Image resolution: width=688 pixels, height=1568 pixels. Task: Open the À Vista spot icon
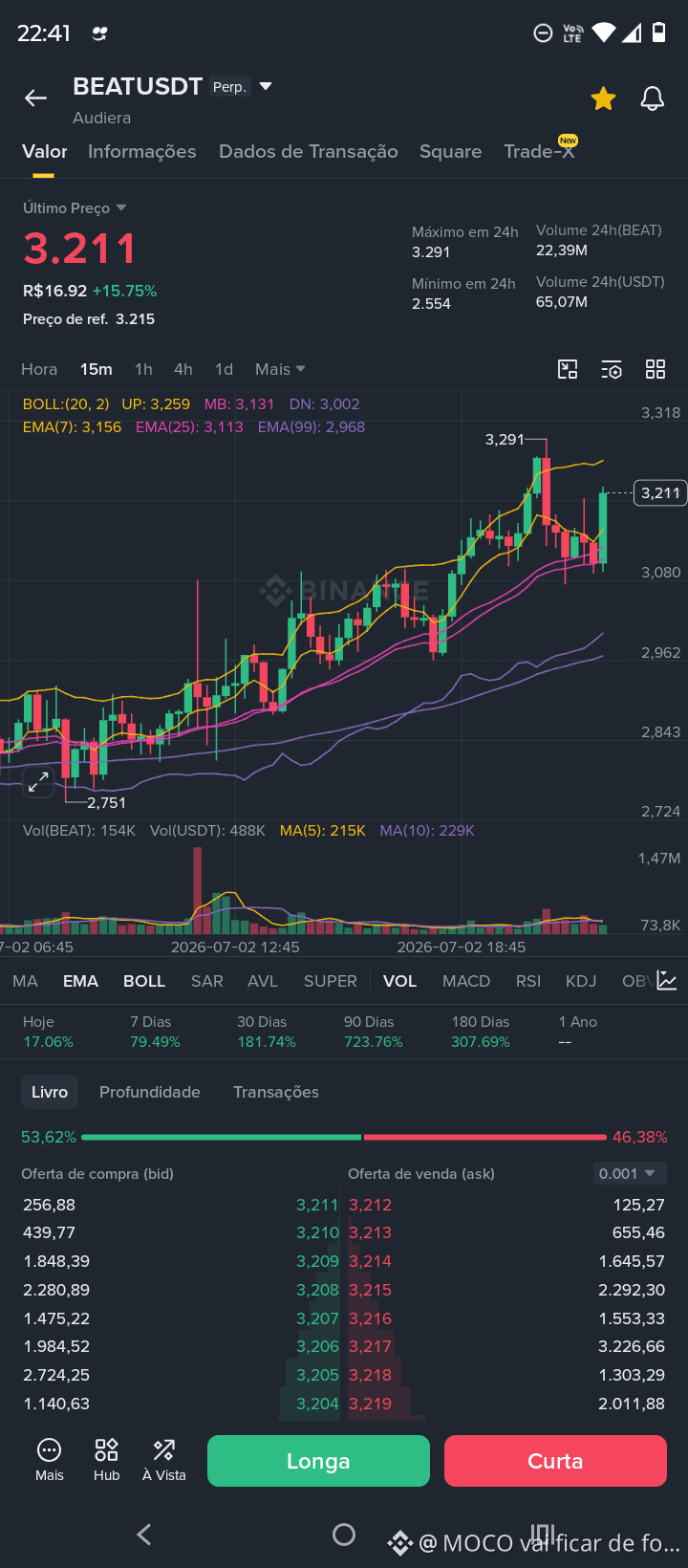click(164, 1460)
